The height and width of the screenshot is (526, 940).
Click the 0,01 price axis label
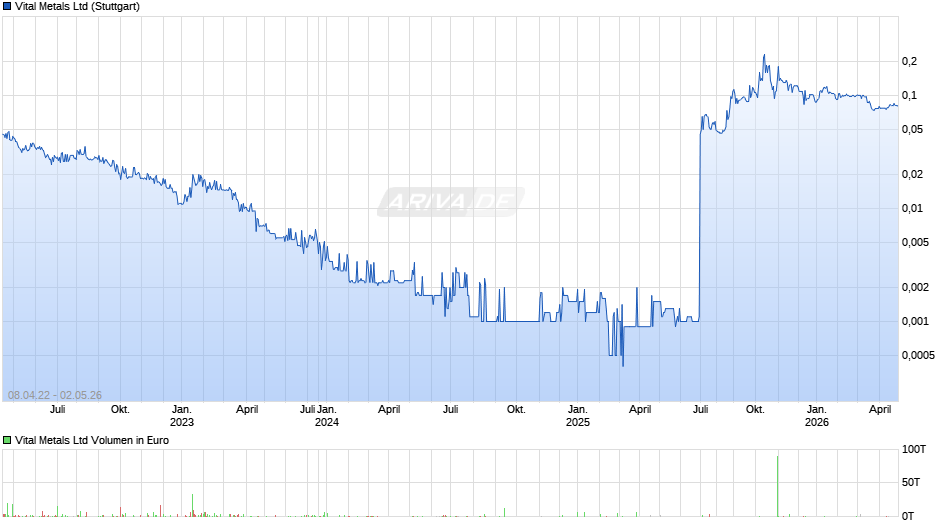pos(912,209)
